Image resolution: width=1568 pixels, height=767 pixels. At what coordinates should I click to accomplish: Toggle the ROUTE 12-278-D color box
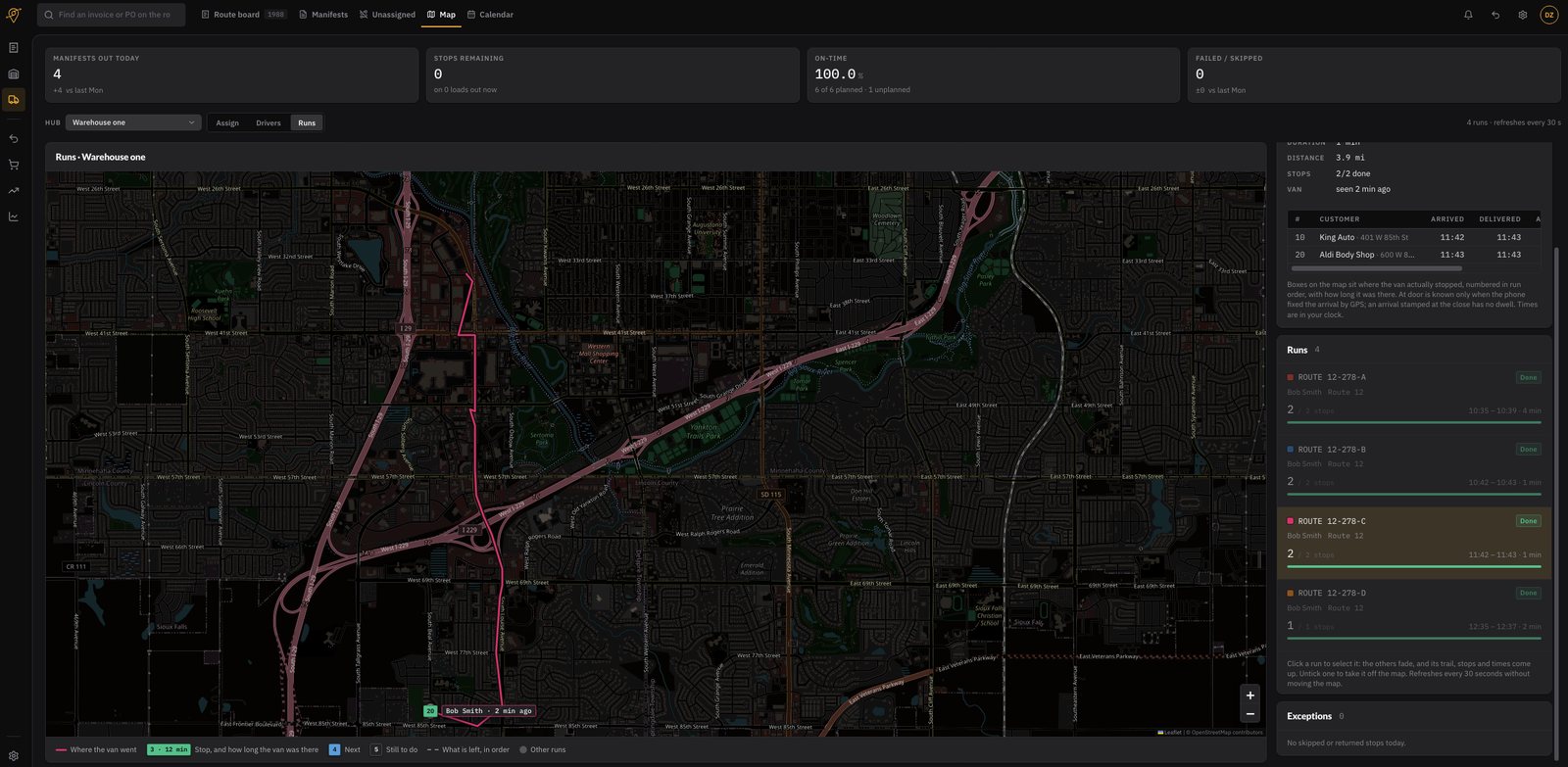coord(1291,593)
